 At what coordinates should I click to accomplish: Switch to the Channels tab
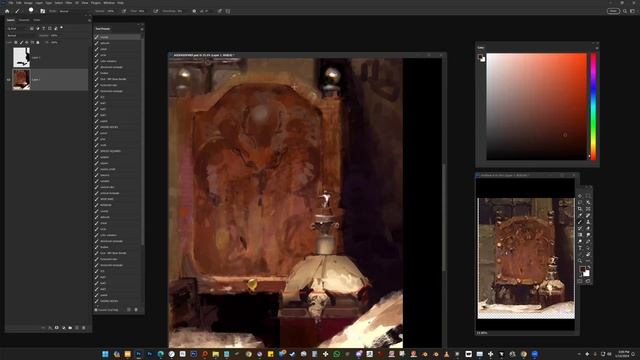24,20
